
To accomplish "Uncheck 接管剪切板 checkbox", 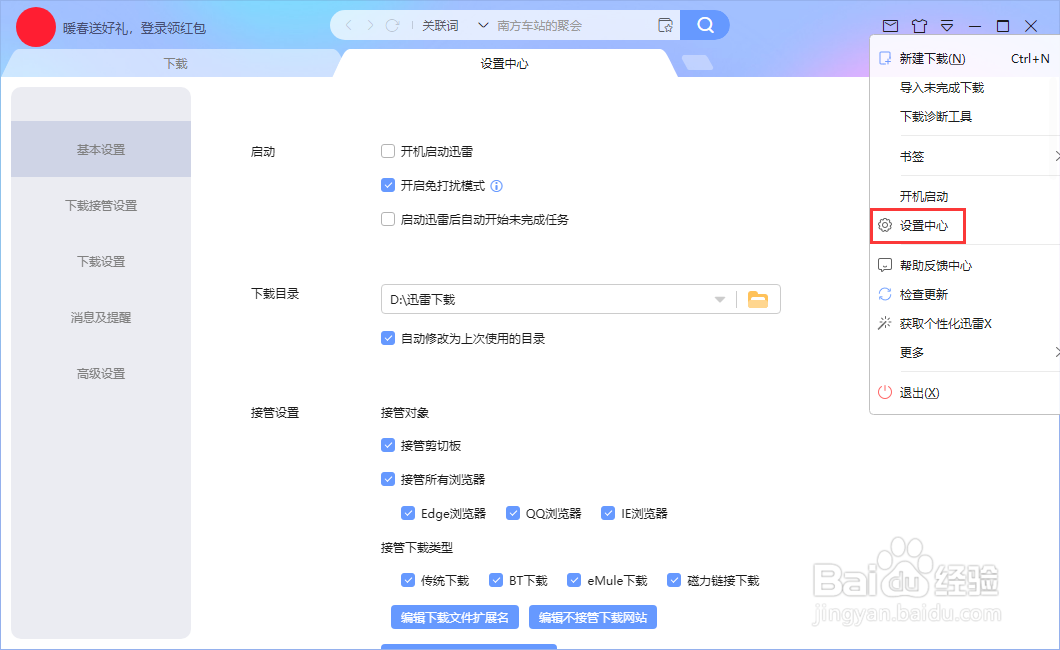I will tap(388, 445).
